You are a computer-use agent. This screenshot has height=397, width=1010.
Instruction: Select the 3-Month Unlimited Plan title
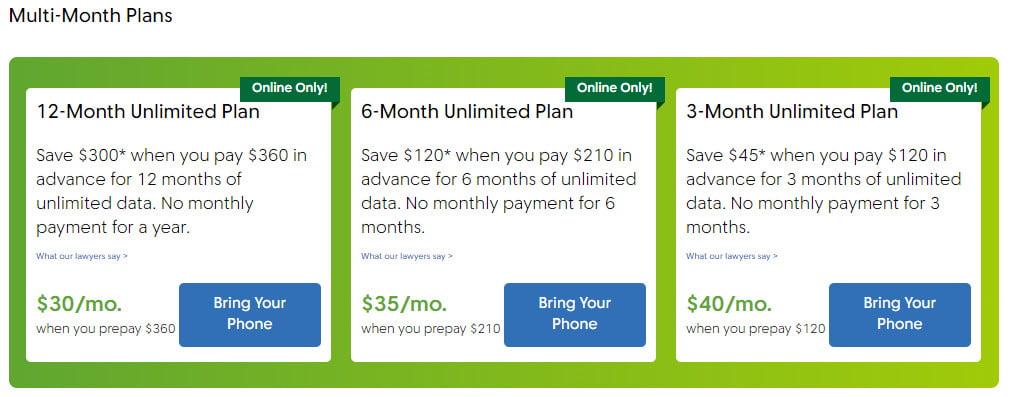pyautogui.click(x=792, y=111)
